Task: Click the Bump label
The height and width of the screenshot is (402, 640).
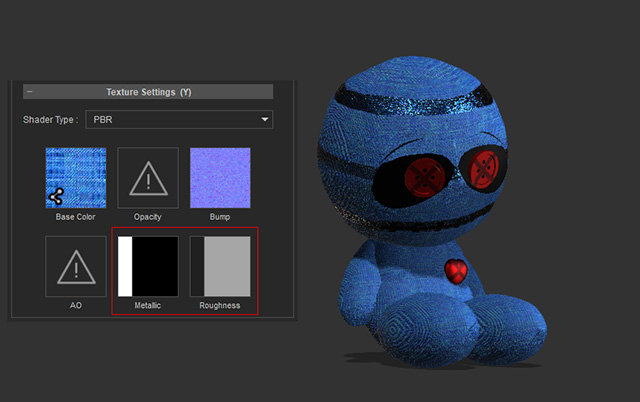Action: 220,217
